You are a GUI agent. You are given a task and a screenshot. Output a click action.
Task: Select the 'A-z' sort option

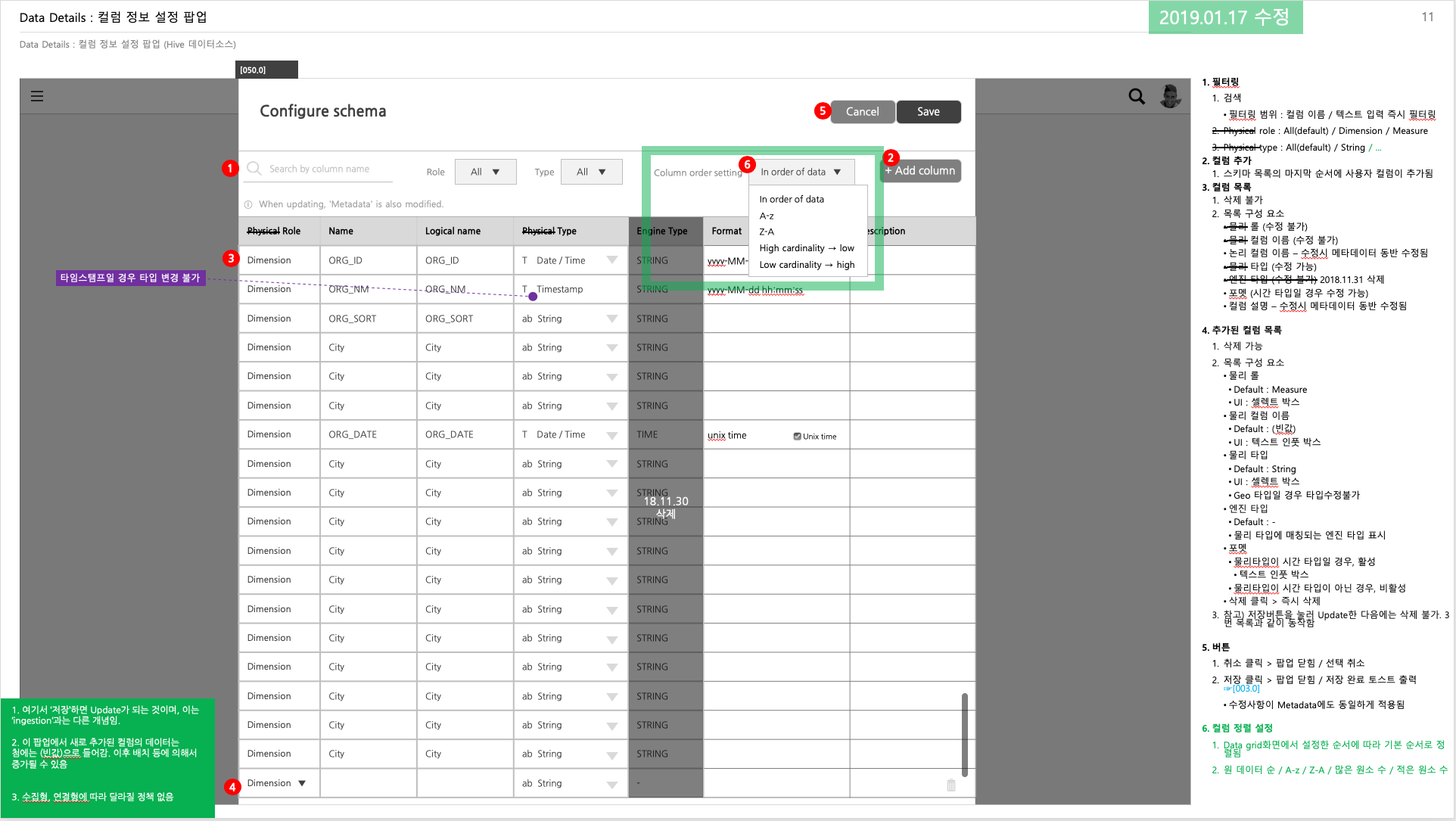pyautogui.click(x=767, y=216)
